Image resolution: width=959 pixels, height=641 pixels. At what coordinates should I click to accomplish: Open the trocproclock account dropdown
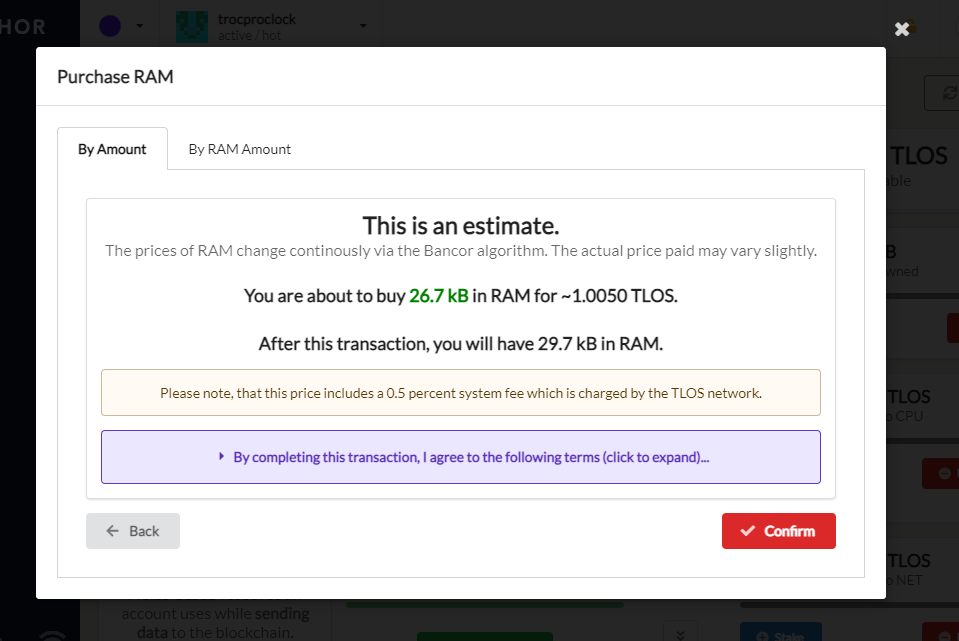363,26
